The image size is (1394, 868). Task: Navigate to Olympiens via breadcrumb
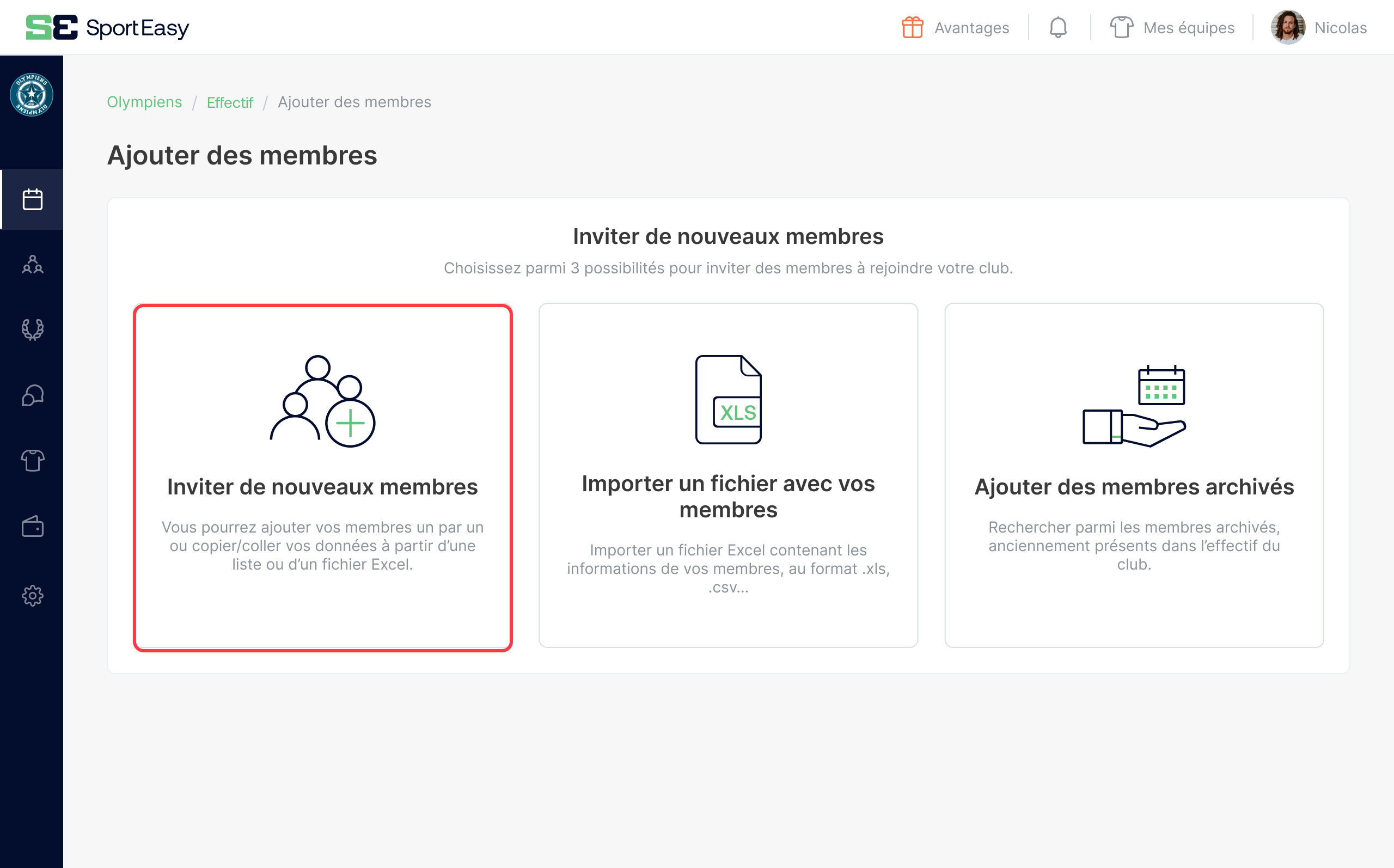pos(144,102)
